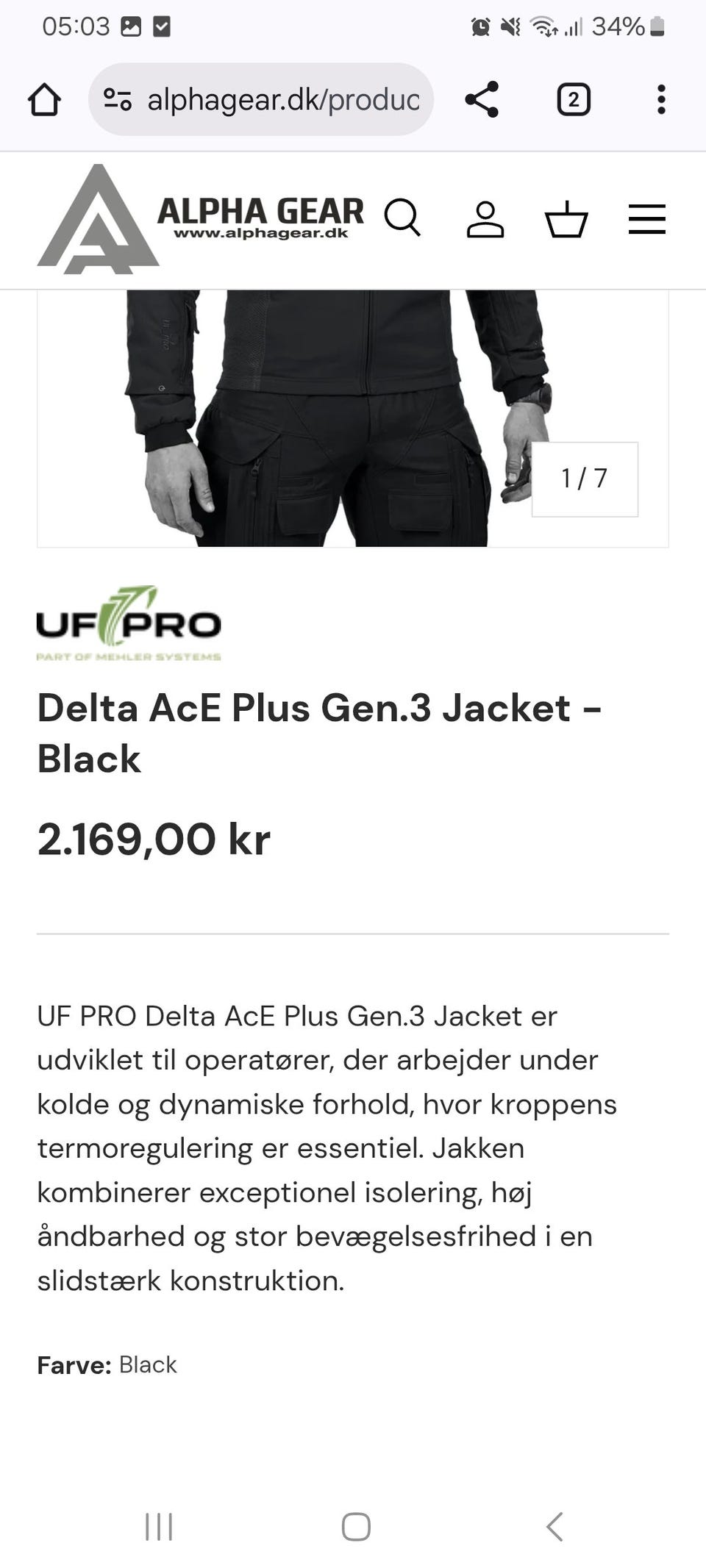Viewport: 706px width, 1568px height.
Task: Open the user account icon
Action: (x=485, y=219)
